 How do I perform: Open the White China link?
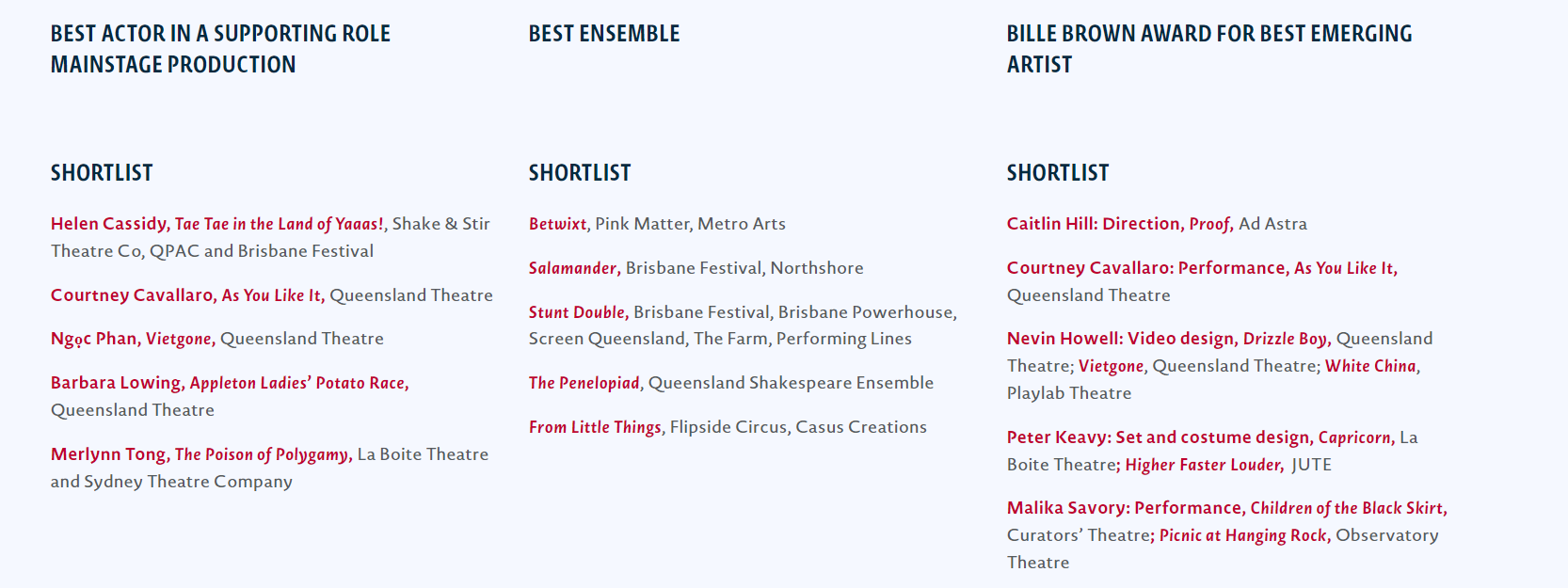pyautogui.click(x=1370, y=366)
